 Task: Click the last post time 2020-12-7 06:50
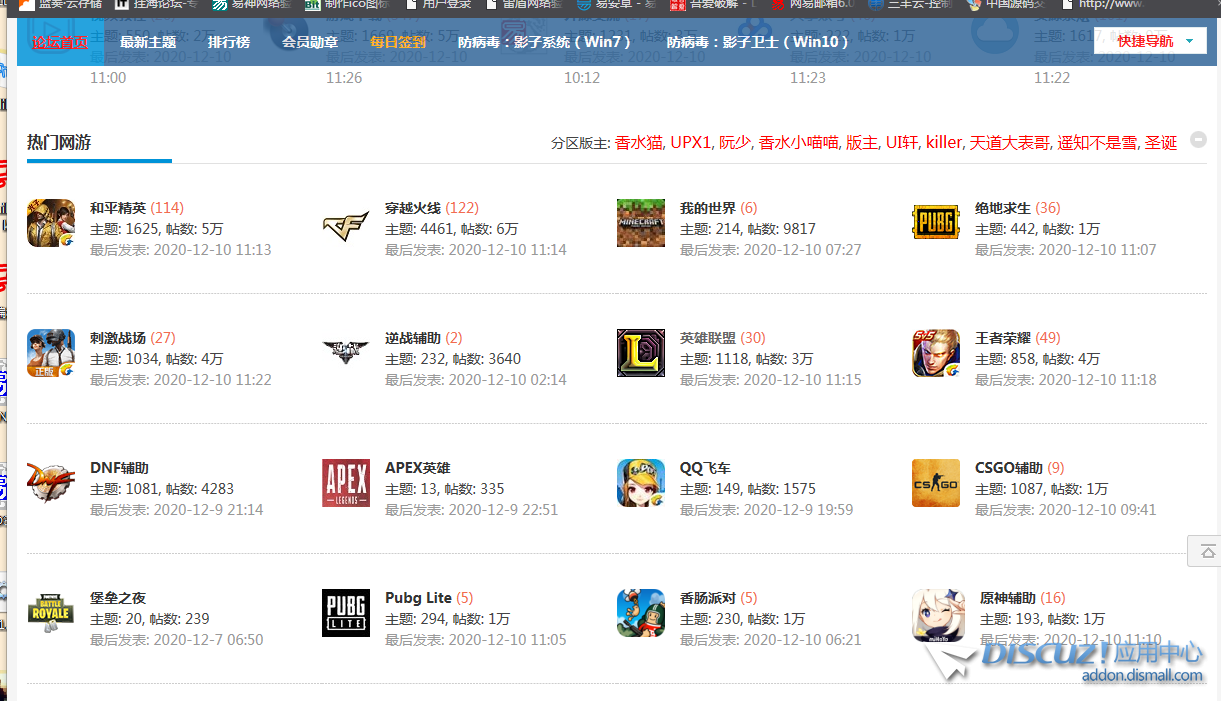pyautogui.click(x=208, y=640)
